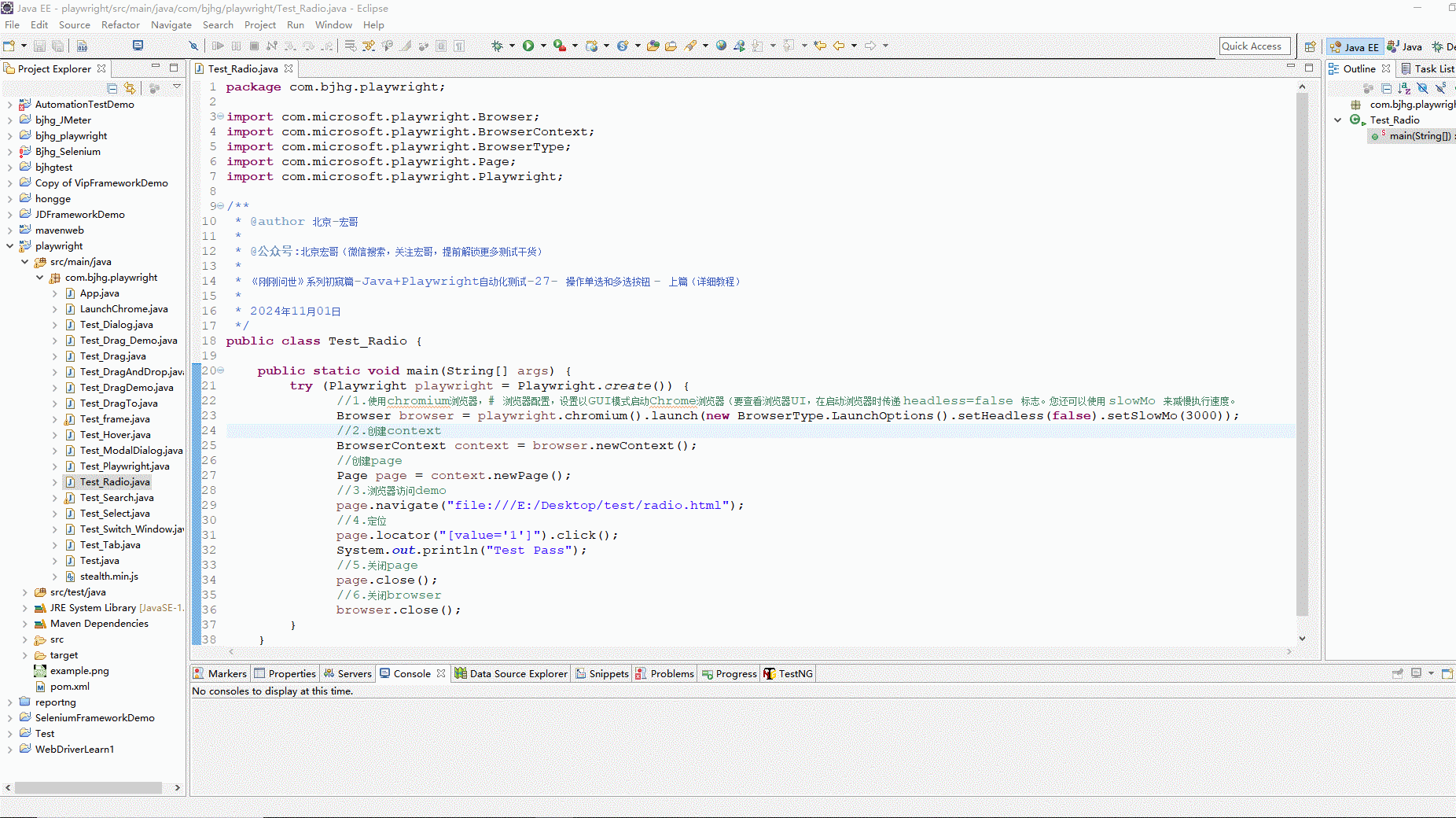This screenshot has height=818, width=1456.
Task: Open the Task List view tab
Action: click(1428, 68)
